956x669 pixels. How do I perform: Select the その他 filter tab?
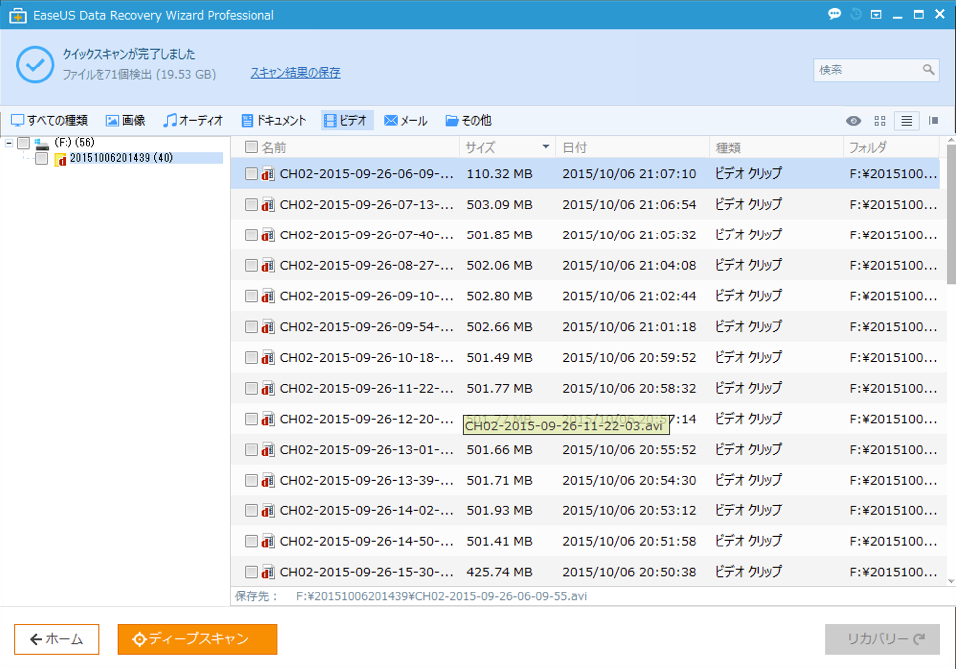click(468, 121)
